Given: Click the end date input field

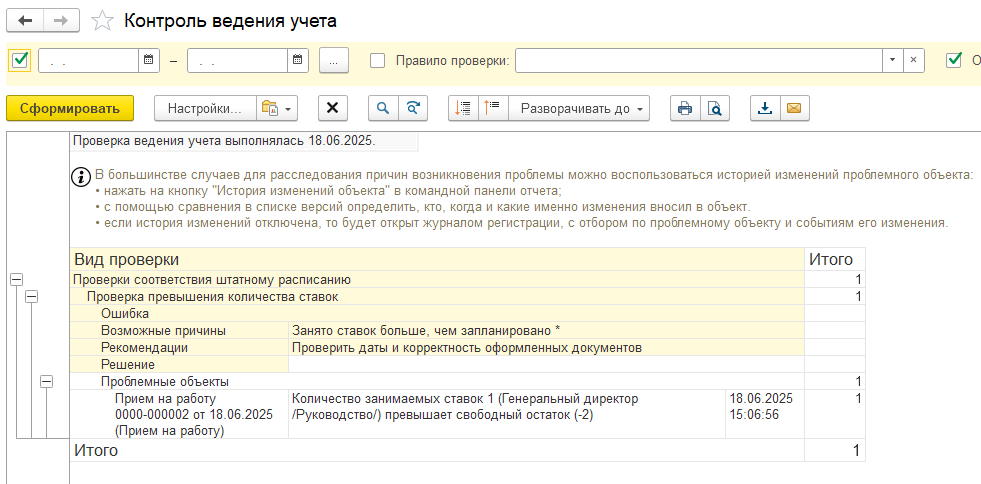Looking at the screenshot, I should coord(237,61).
